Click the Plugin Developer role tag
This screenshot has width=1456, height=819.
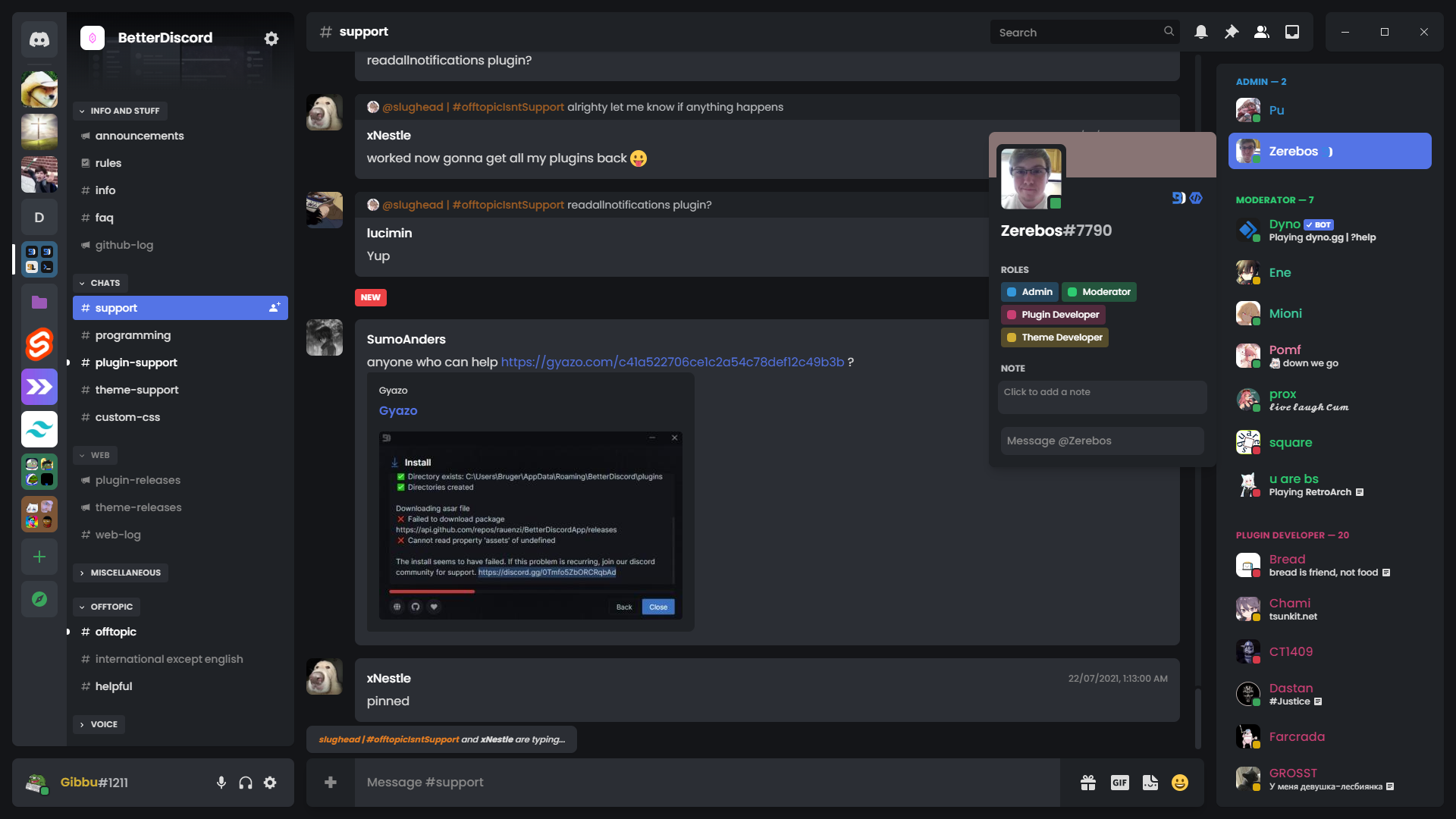point(1053,315)
